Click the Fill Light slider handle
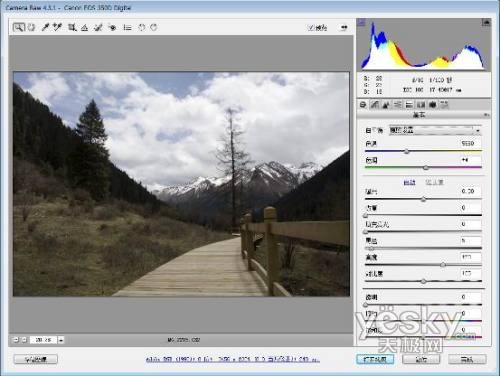Image resolution: width=500 pixels, height=376 pixels. 366,232
